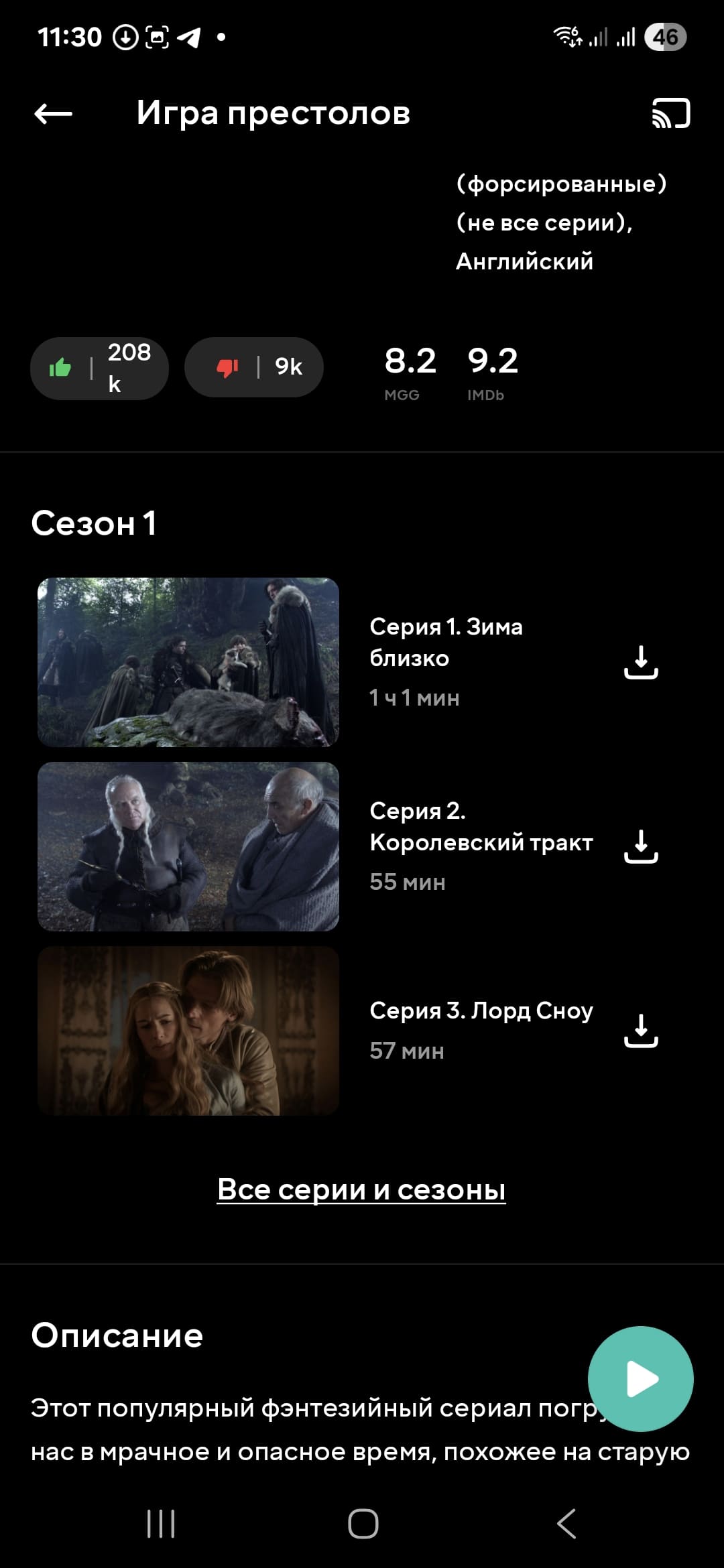The width and height of the screenshot is (724, 1568).
Task: Tap the 9.2 IMDb rating
Action: (x=493, y=373)
